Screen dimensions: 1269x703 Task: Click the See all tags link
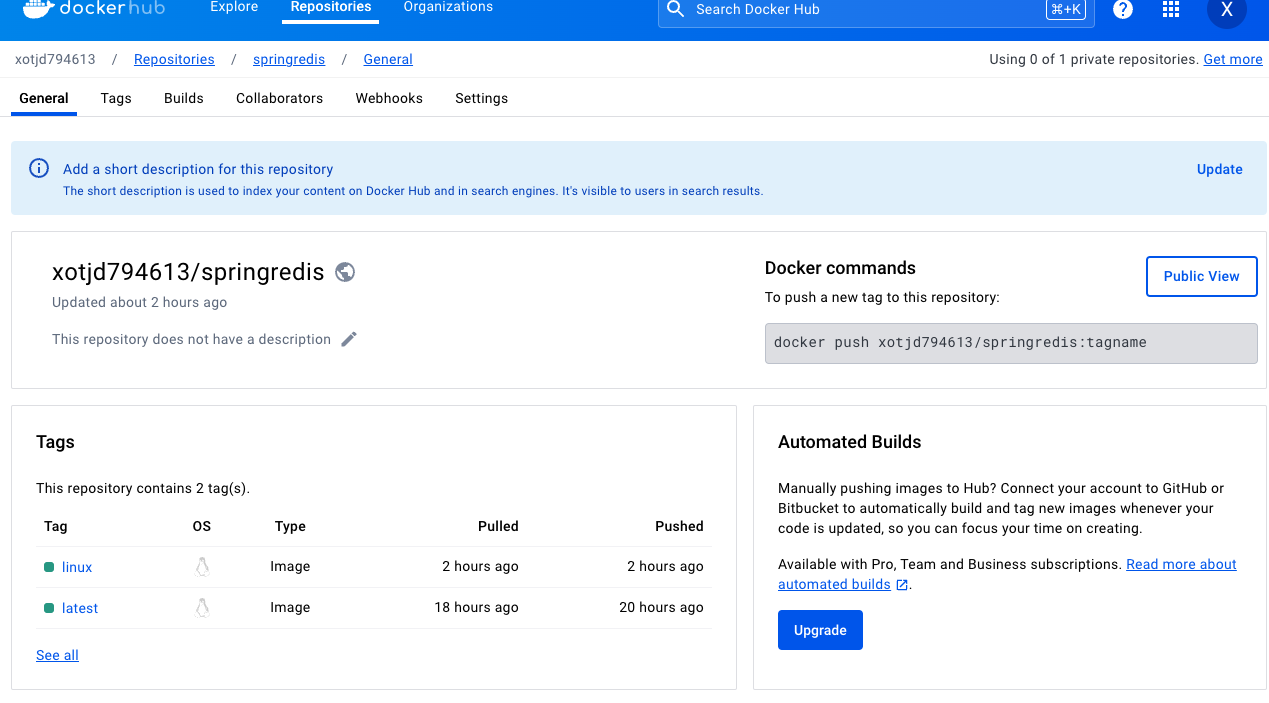pos(57,655)
